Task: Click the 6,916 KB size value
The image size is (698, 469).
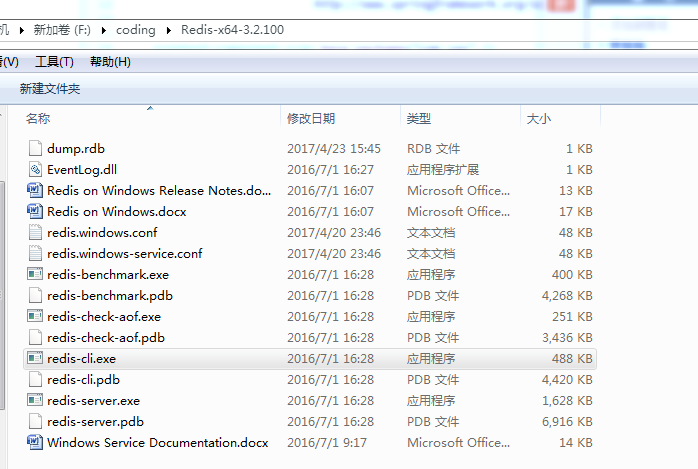Action: [x=567, y=421]
